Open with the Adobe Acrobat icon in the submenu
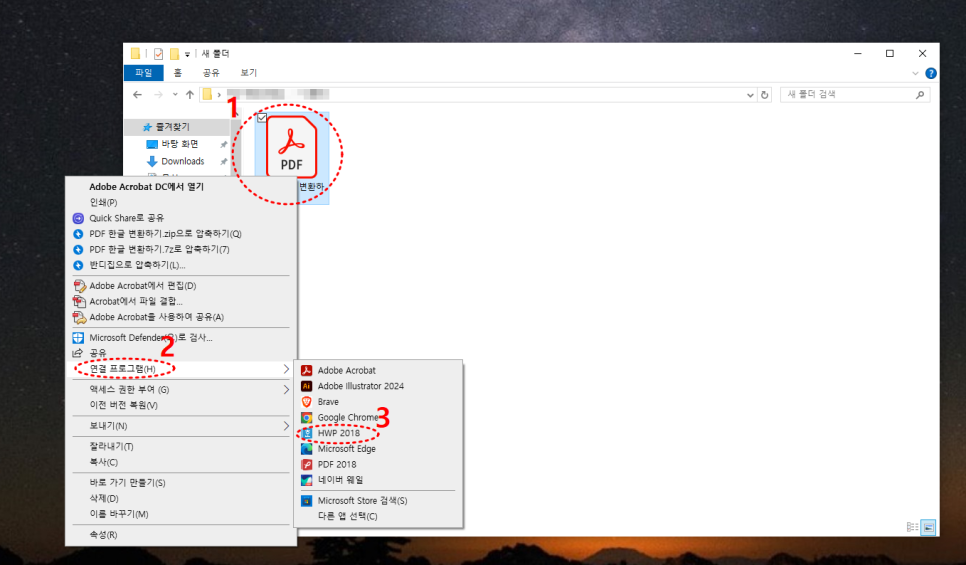 pyautogui.click(x=306, y=370)
